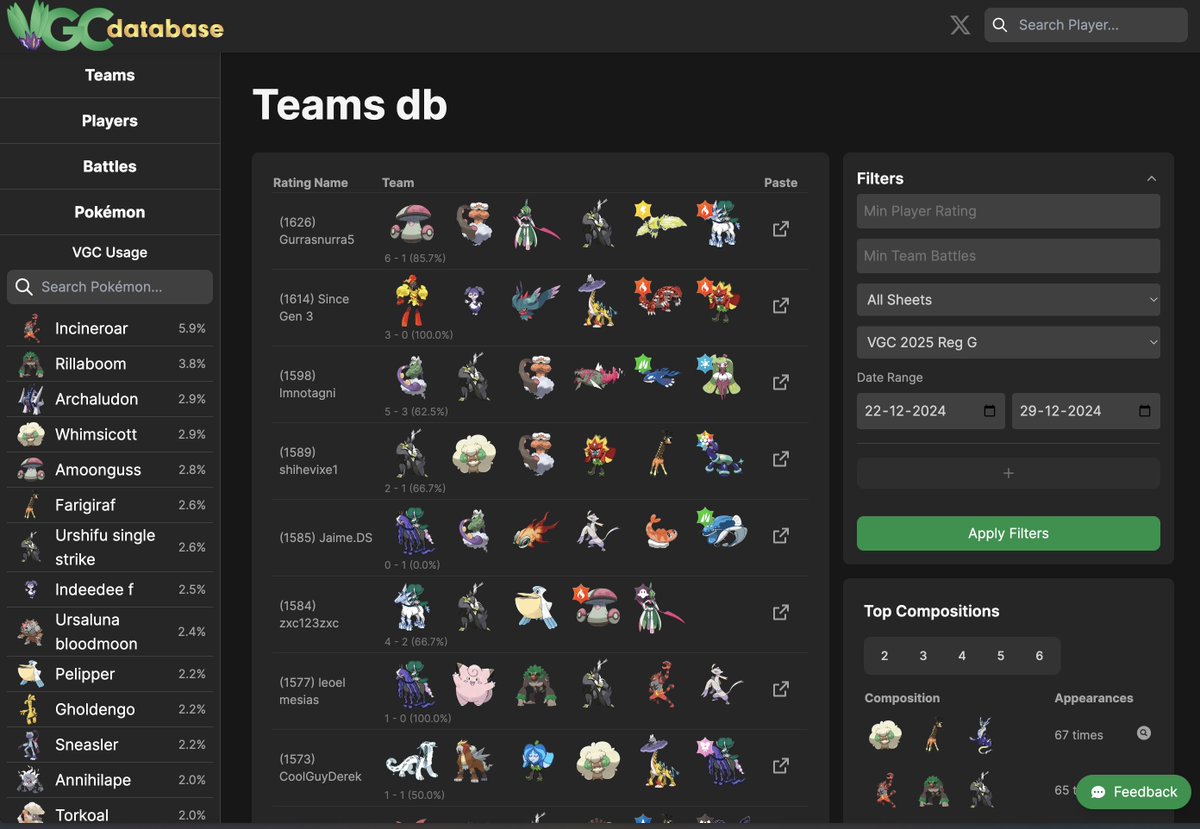Open Whimsicott usage entry

click(x=110, y=435)
